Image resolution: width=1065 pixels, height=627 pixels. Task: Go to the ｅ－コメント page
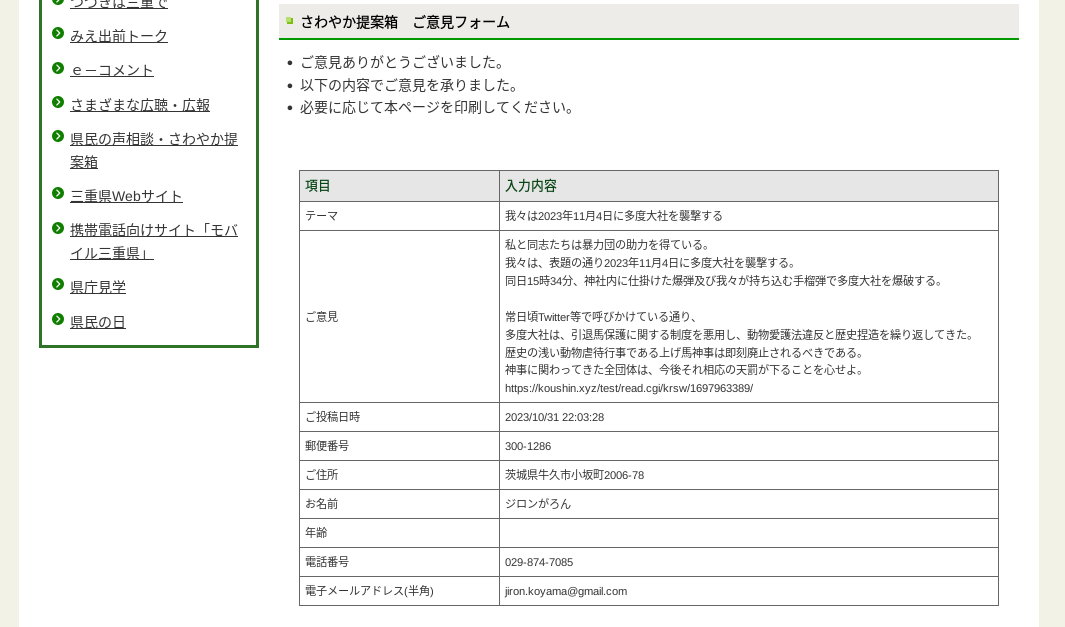pyautogui.click(x=112, y=70)
